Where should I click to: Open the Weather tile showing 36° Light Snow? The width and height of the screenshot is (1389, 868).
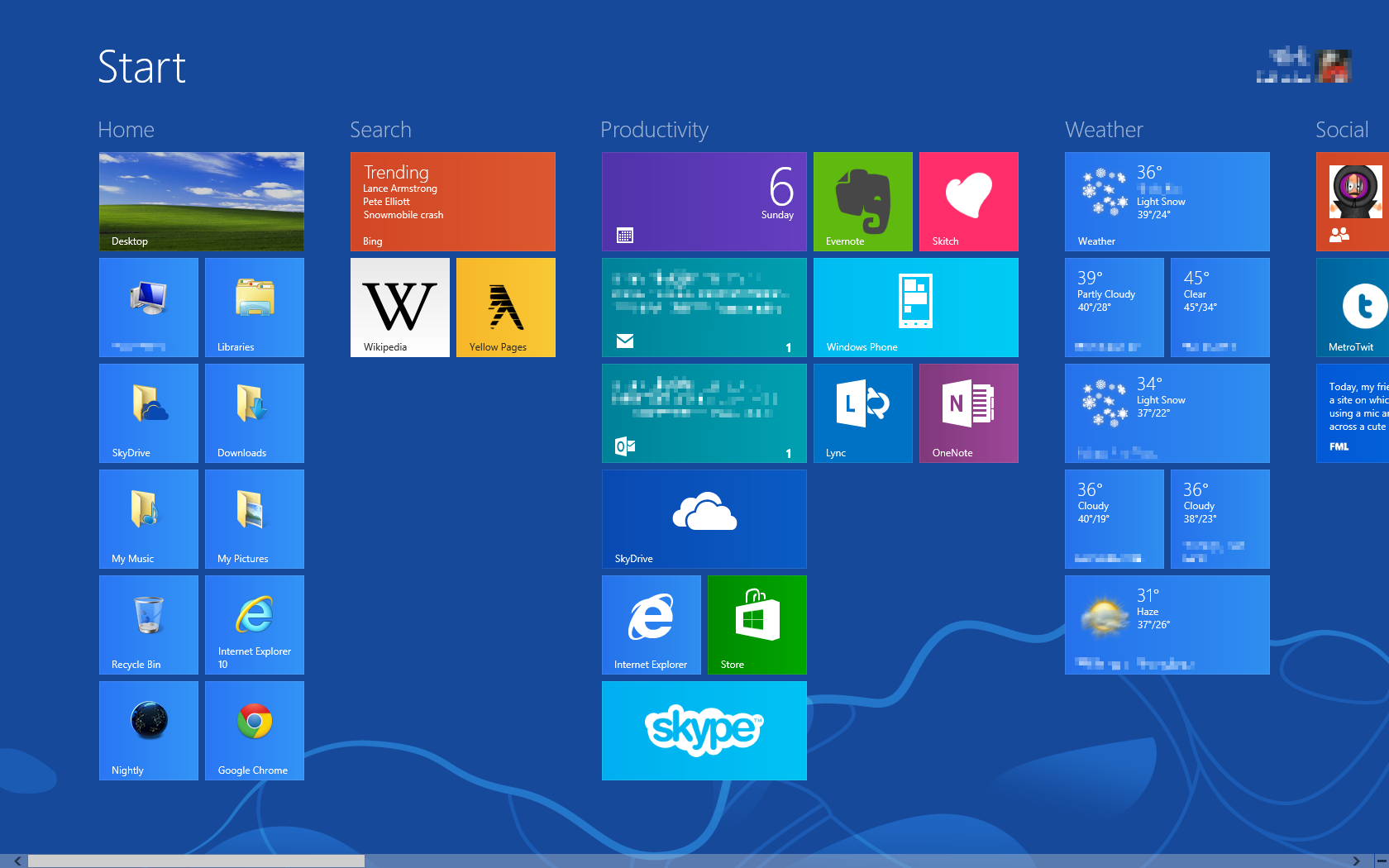[1167, 202]
